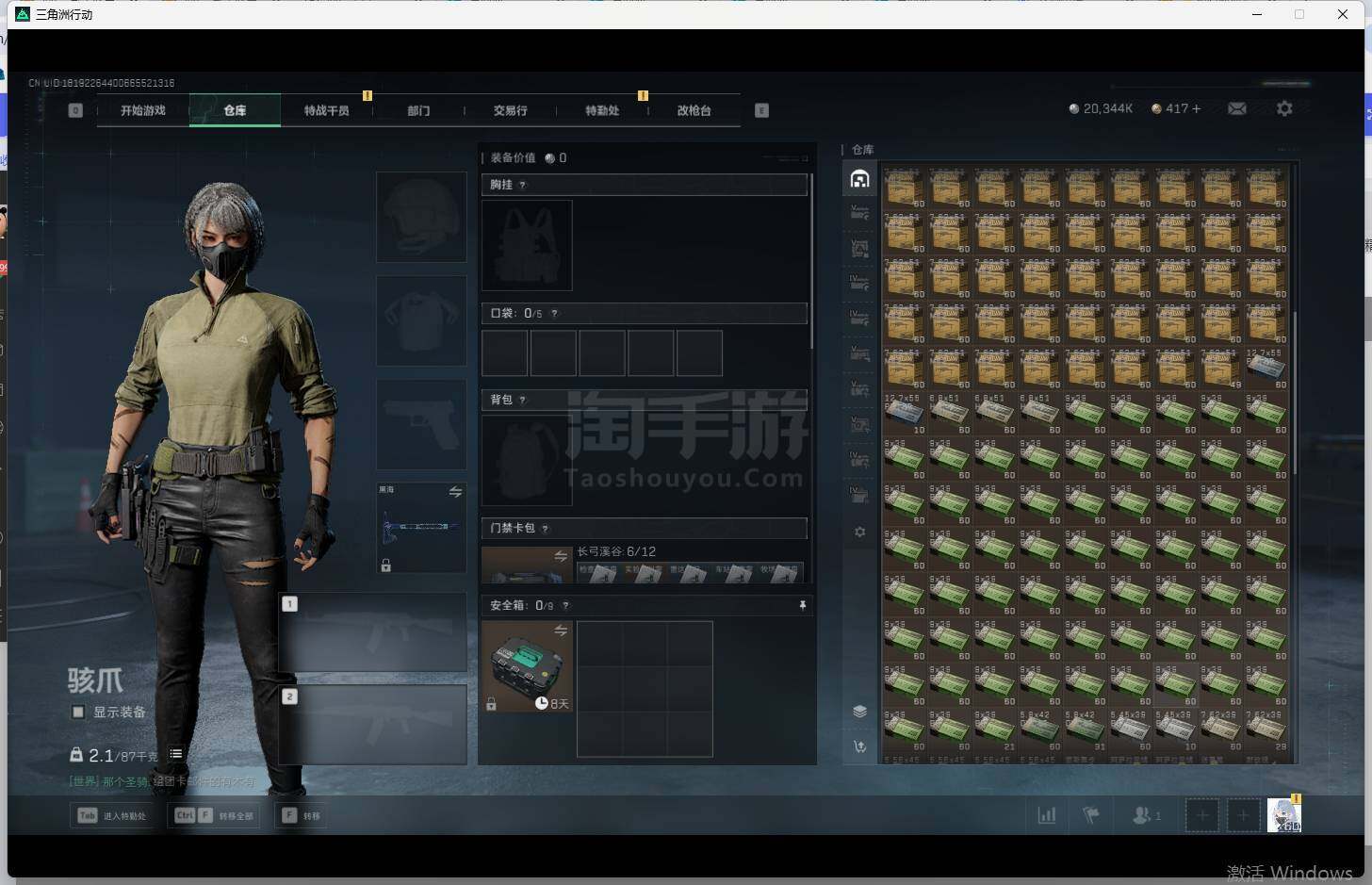
Task: Click the first pocket slot
Action: tap(505, 352)
